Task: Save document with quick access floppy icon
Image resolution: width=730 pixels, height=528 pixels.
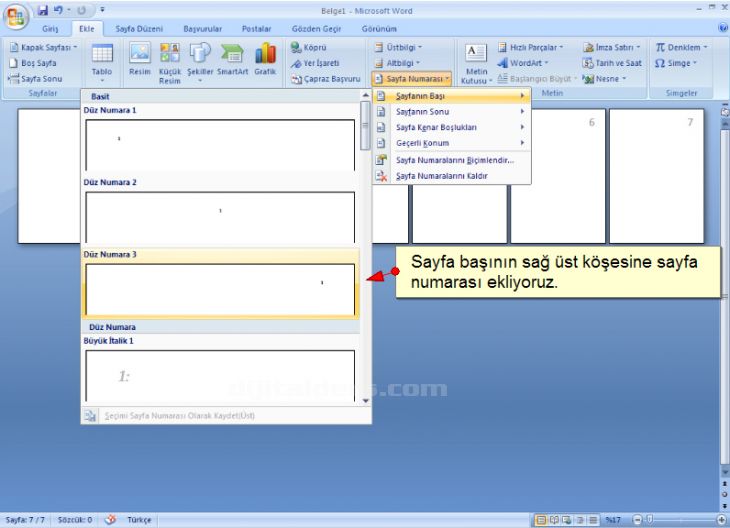Action: tap(43, 10)
